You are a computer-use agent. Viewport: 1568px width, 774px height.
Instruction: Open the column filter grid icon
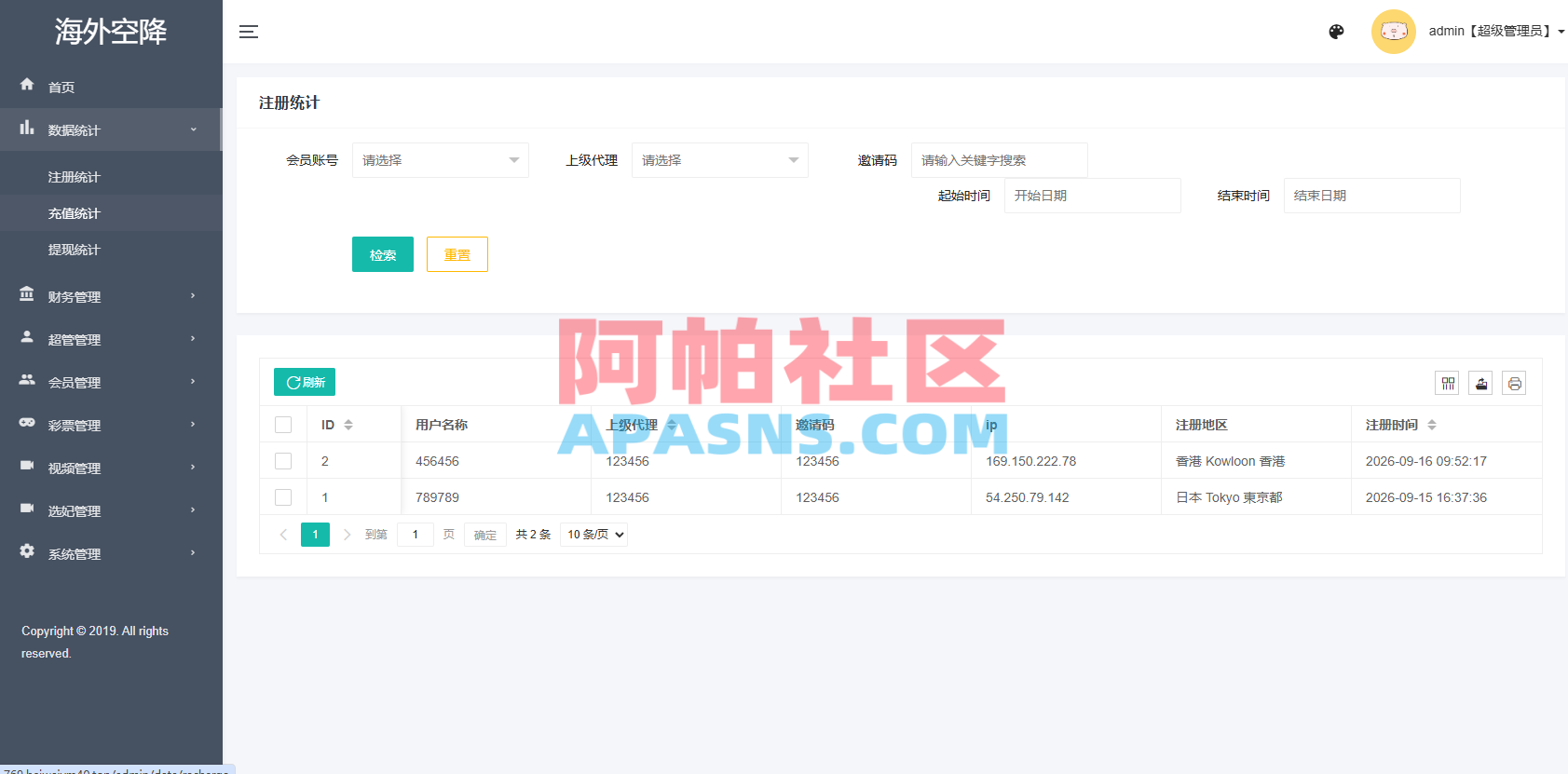[x=1448, y=383]
